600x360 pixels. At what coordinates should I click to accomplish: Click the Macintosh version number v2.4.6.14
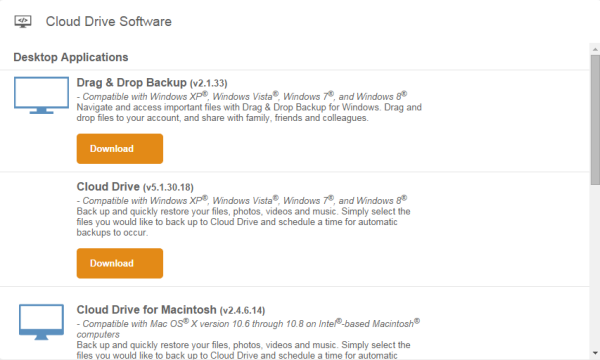pos(243,310)
